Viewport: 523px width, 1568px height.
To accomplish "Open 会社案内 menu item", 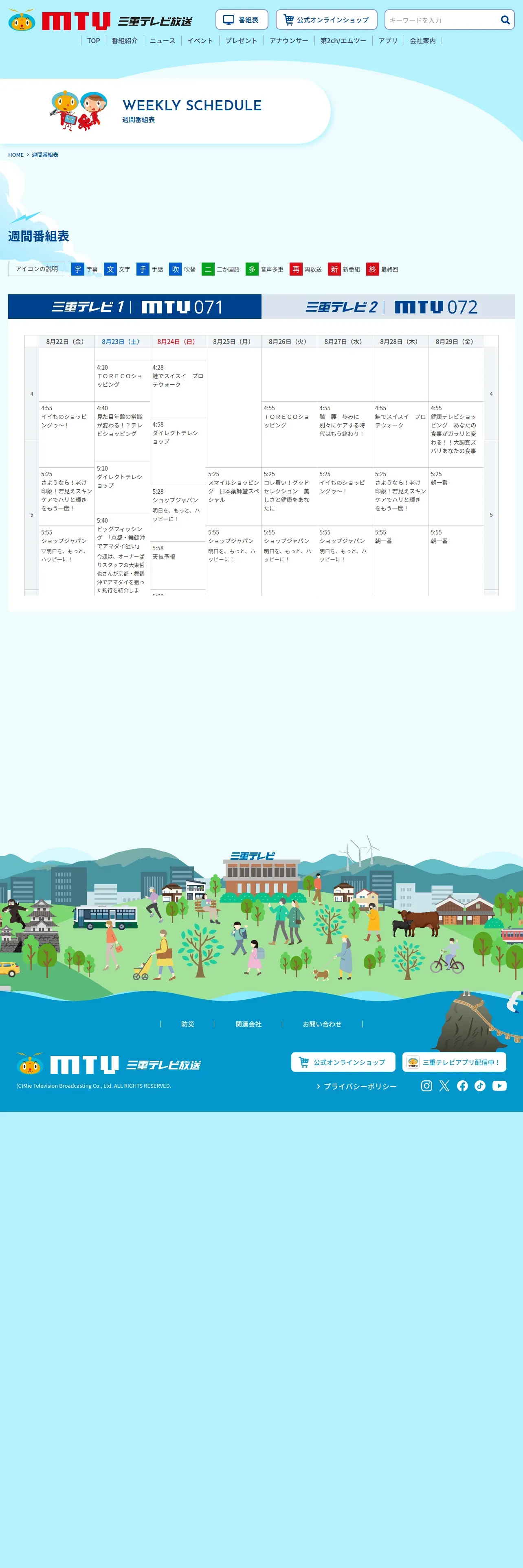I will pyautogui.click(x=422, y=41).
